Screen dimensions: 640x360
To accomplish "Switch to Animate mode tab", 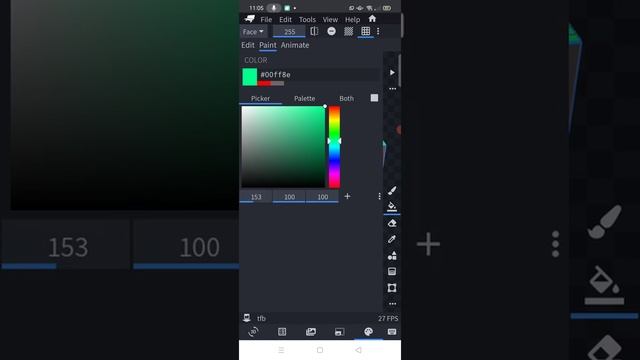I will pyautogui.click(x=295, y=45).
